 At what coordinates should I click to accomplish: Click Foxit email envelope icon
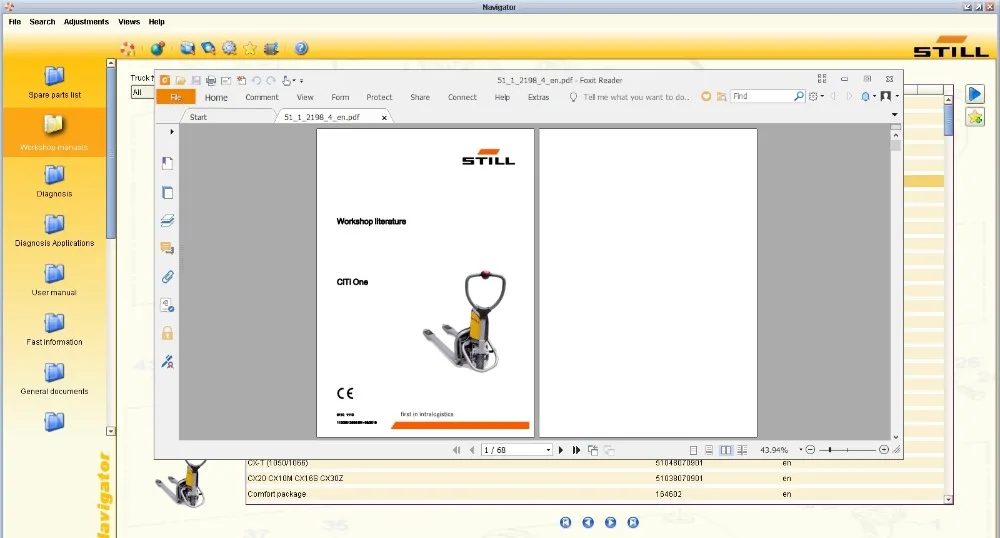click(x=226, y=80)
